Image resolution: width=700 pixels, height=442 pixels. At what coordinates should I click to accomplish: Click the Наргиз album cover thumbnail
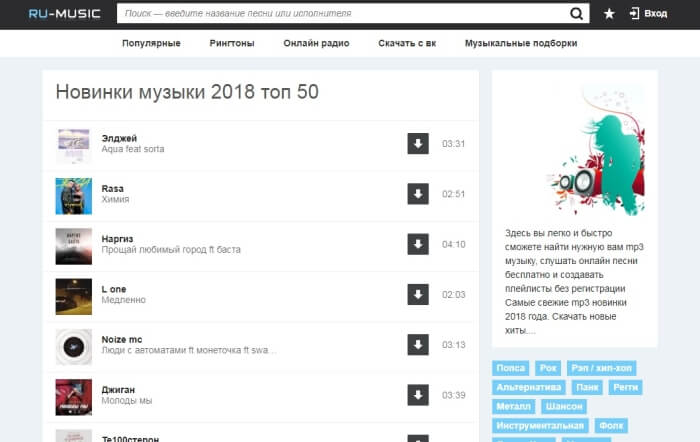click(x=74, y=246)
